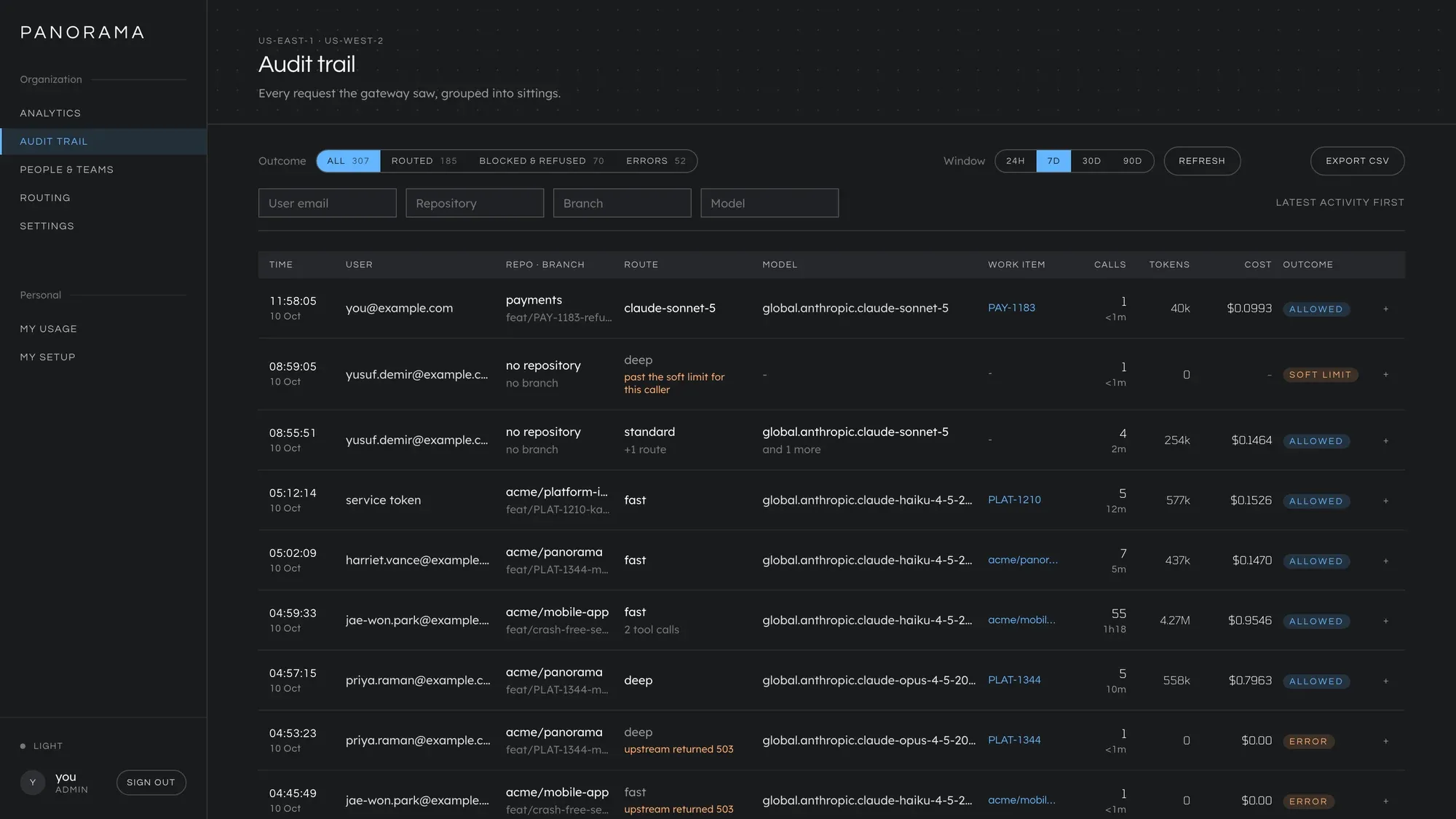Open Audit Trail in the sidebar
This screenshot has height=819, width=1456.
tap(103, 141)
